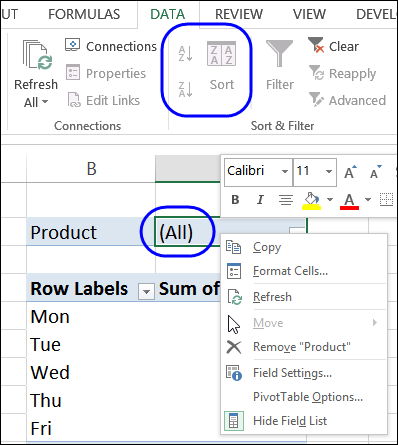Viewport: 398px width, 445px height.
Task: Click the Clear filter icon
Action: point(315,45)
